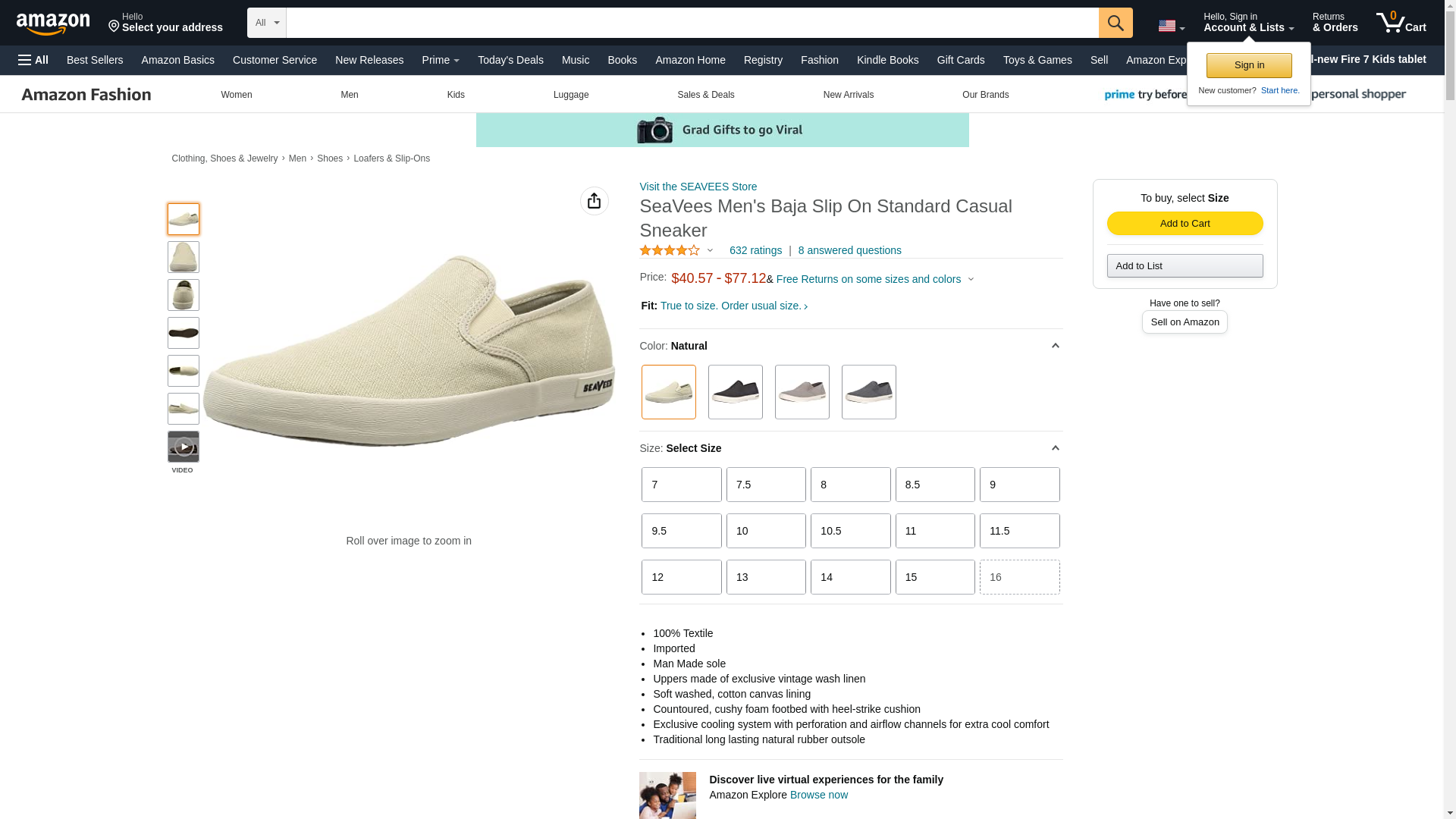Expand Free Returns details chevron
The image size is (1456, 819).
[x=971, y=279]
